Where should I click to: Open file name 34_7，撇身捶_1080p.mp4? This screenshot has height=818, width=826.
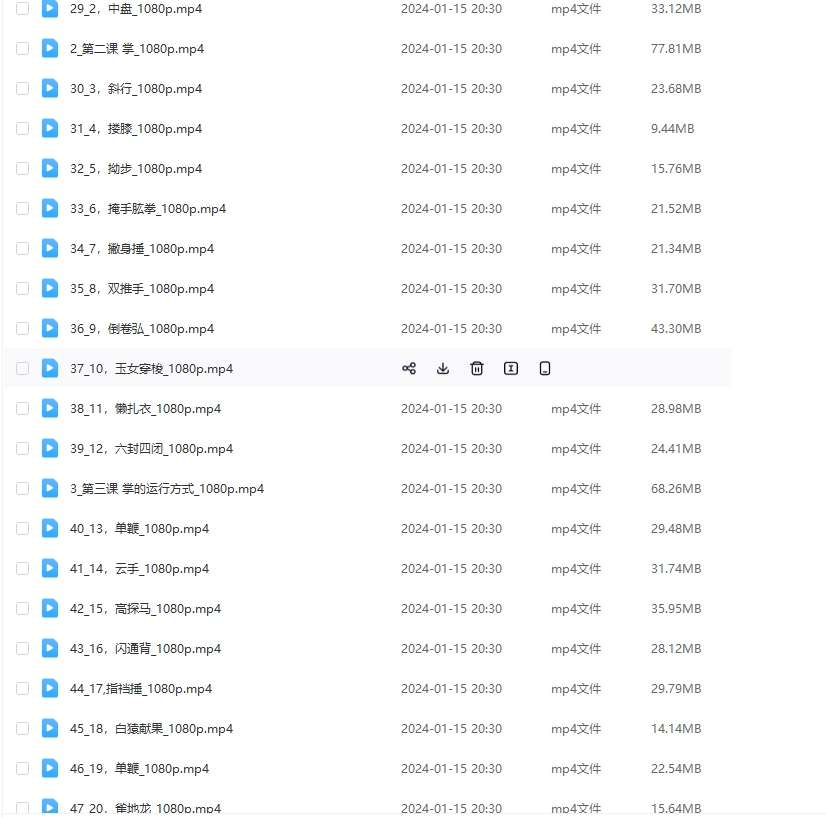pos(142,249)
